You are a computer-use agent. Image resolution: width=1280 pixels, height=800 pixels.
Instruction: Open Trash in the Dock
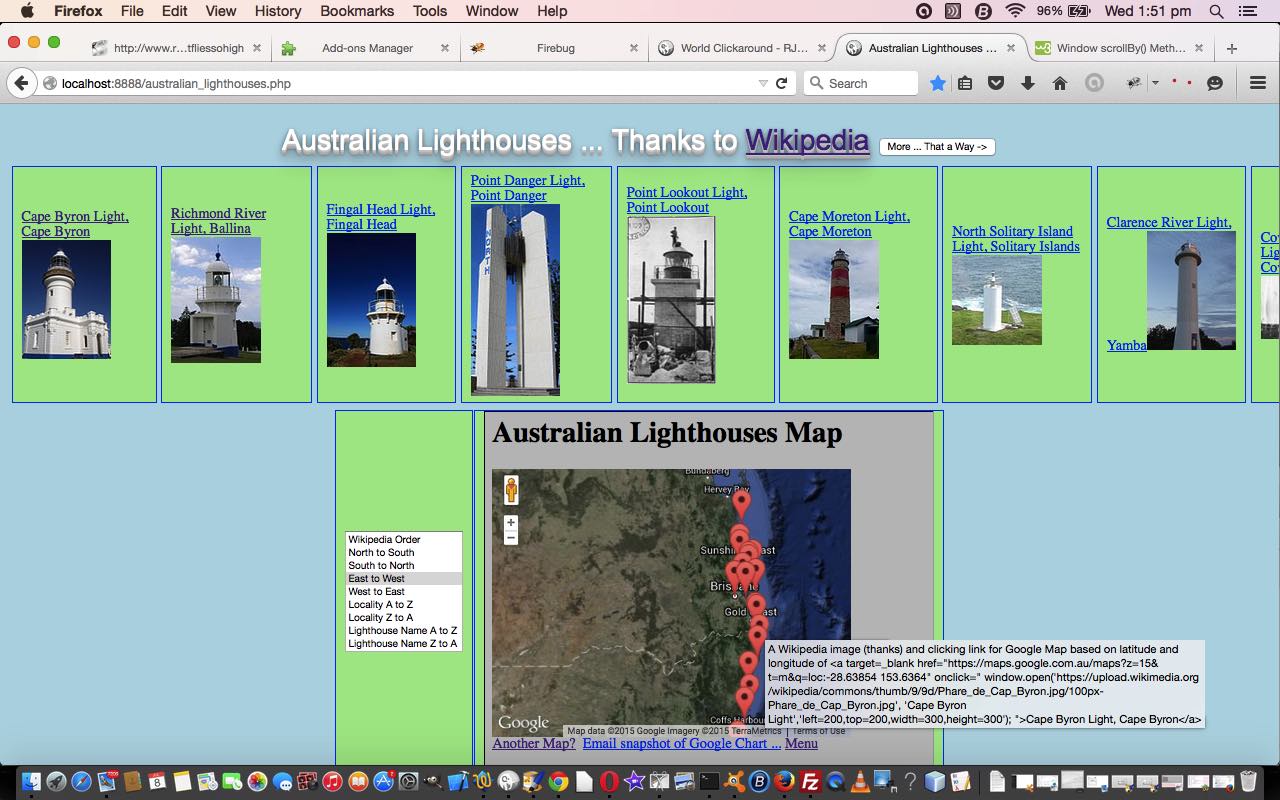[1249, 781]
